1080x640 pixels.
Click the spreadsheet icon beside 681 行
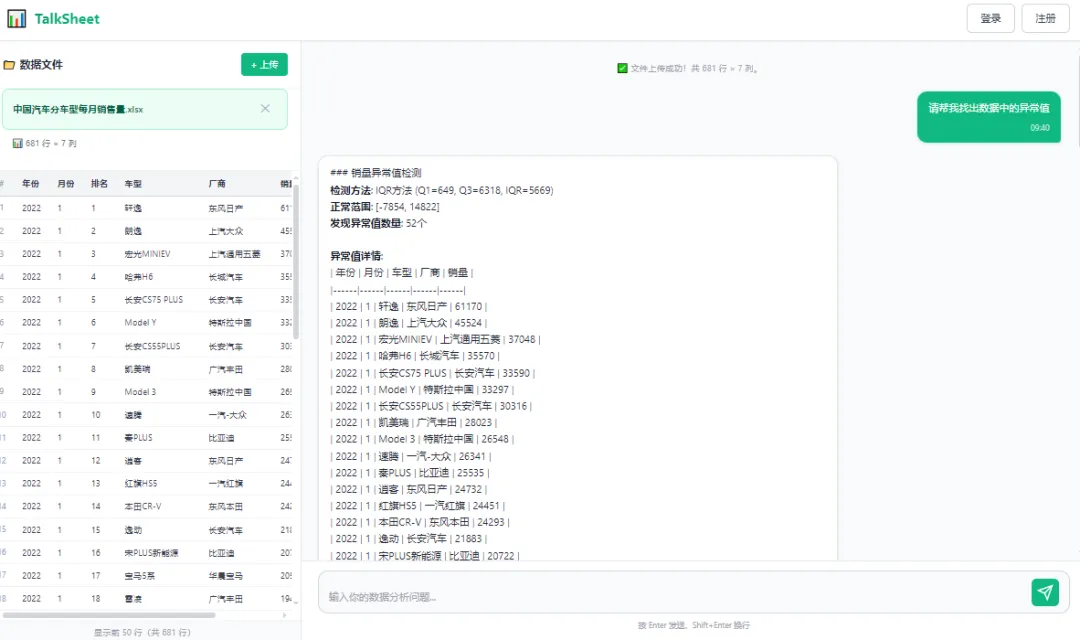[x=17, y=143]
